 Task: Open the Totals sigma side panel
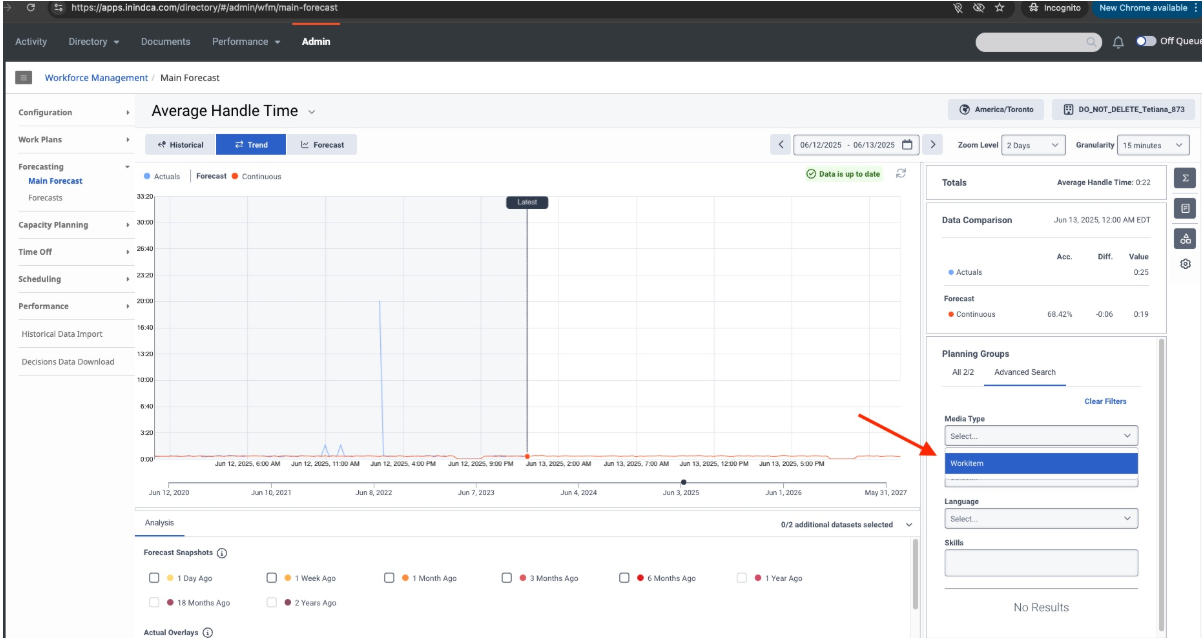pyautogui.click(x=1185, y=178)
